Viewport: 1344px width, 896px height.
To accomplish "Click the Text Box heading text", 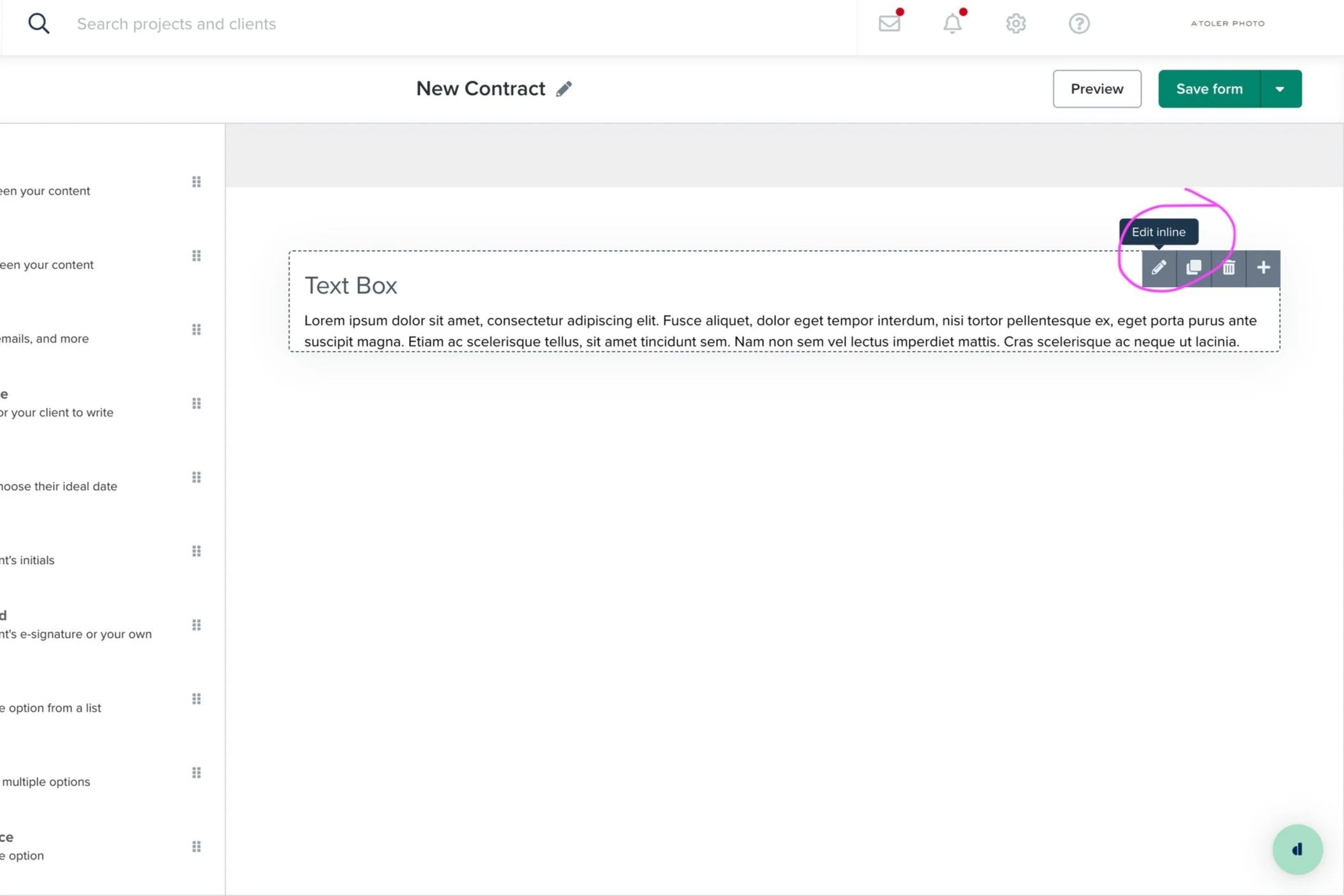I will (350, 285).
